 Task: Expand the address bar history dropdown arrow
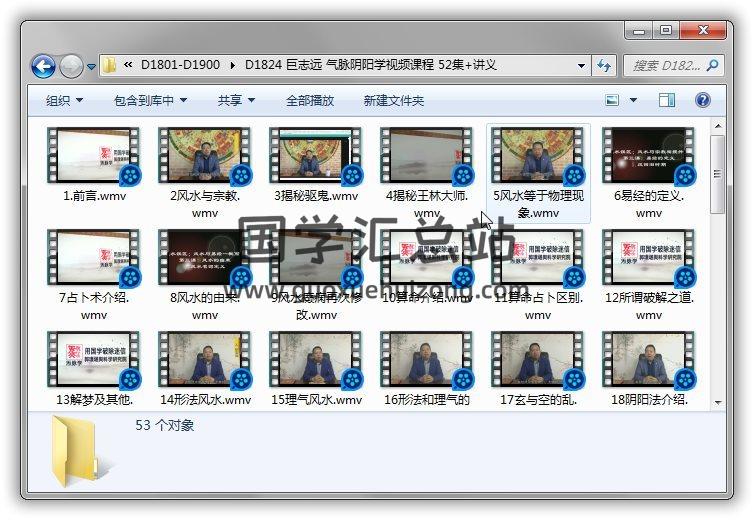coord(581,66)
